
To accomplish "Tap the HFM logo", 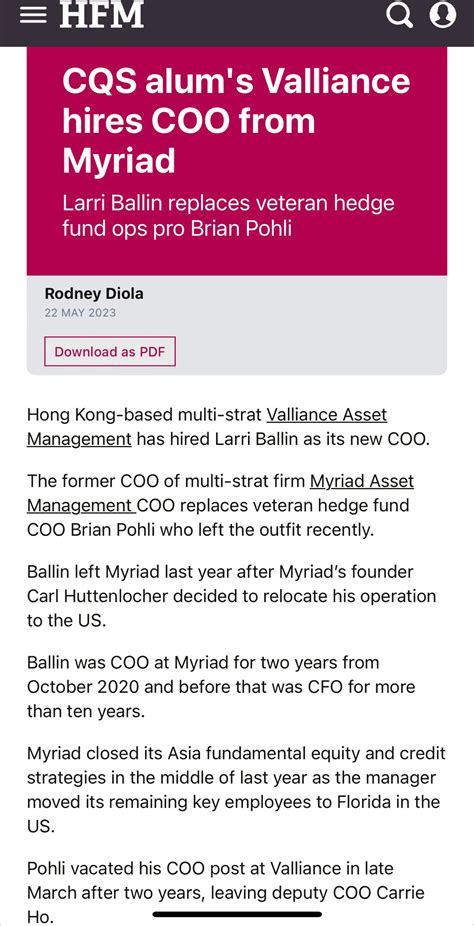I will coord(102,14).
